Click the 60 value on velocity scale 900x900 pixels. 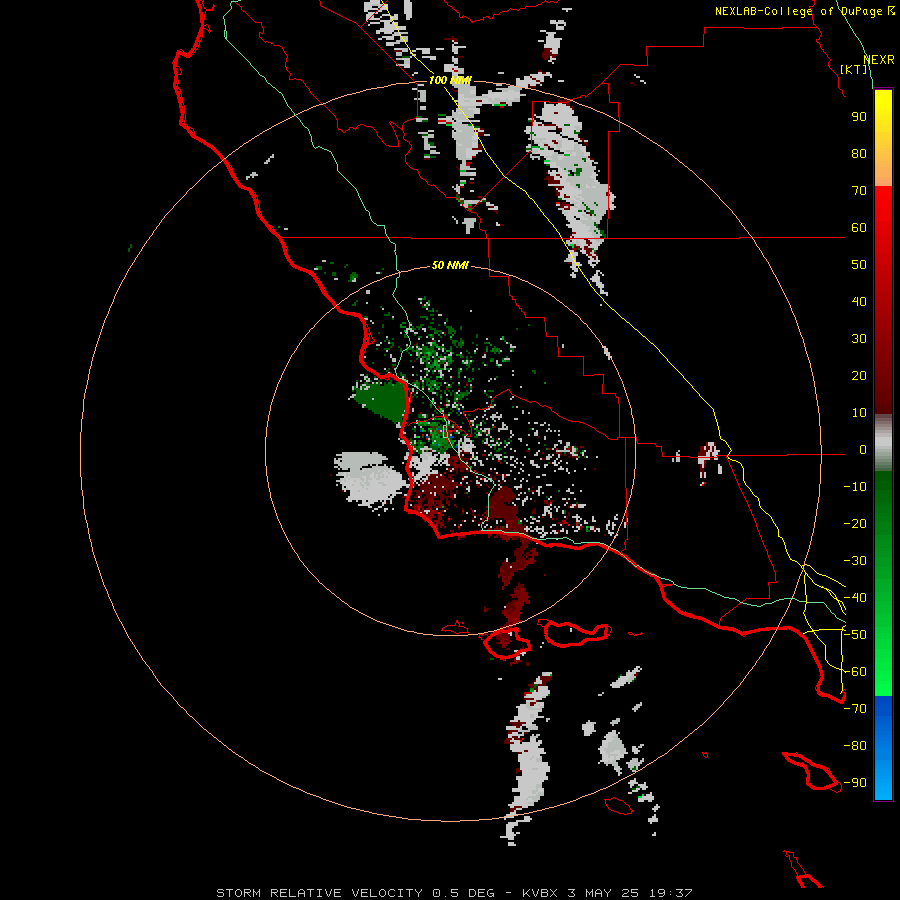coord(859,227)
